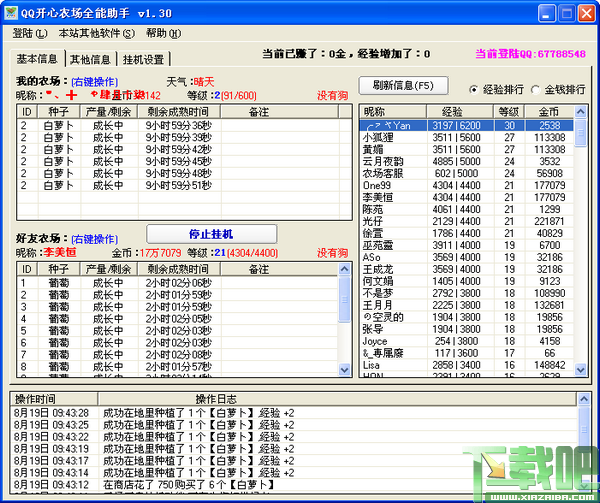Image resolution: width=600 pixels, height=503 pixels.
Task: Select 何文娟 in the ranking list
Action: pos(466,281)
